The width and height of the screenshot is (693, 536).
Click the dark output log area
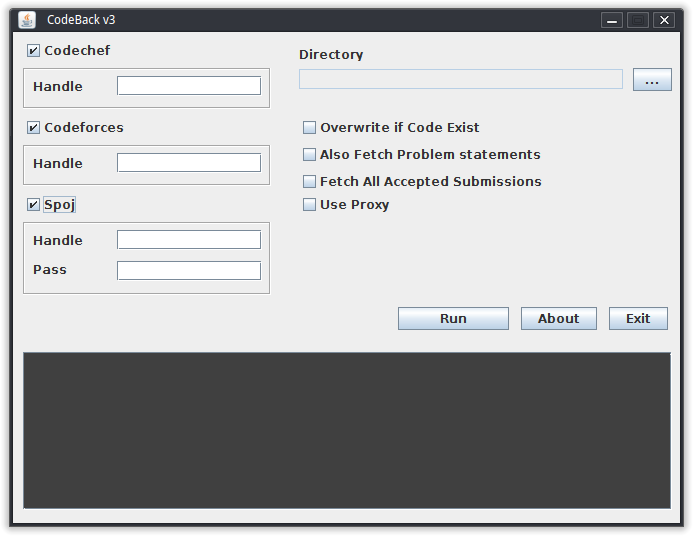click(347, 431)
